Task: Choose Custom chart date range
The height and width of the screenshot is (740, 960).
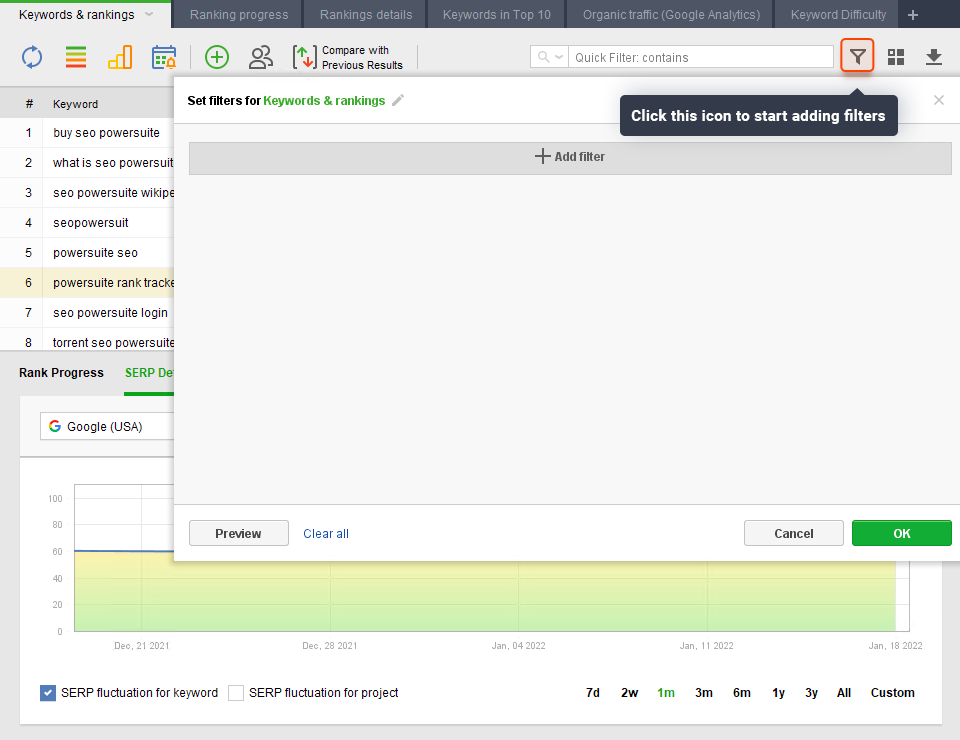Action: click(893, 693)
